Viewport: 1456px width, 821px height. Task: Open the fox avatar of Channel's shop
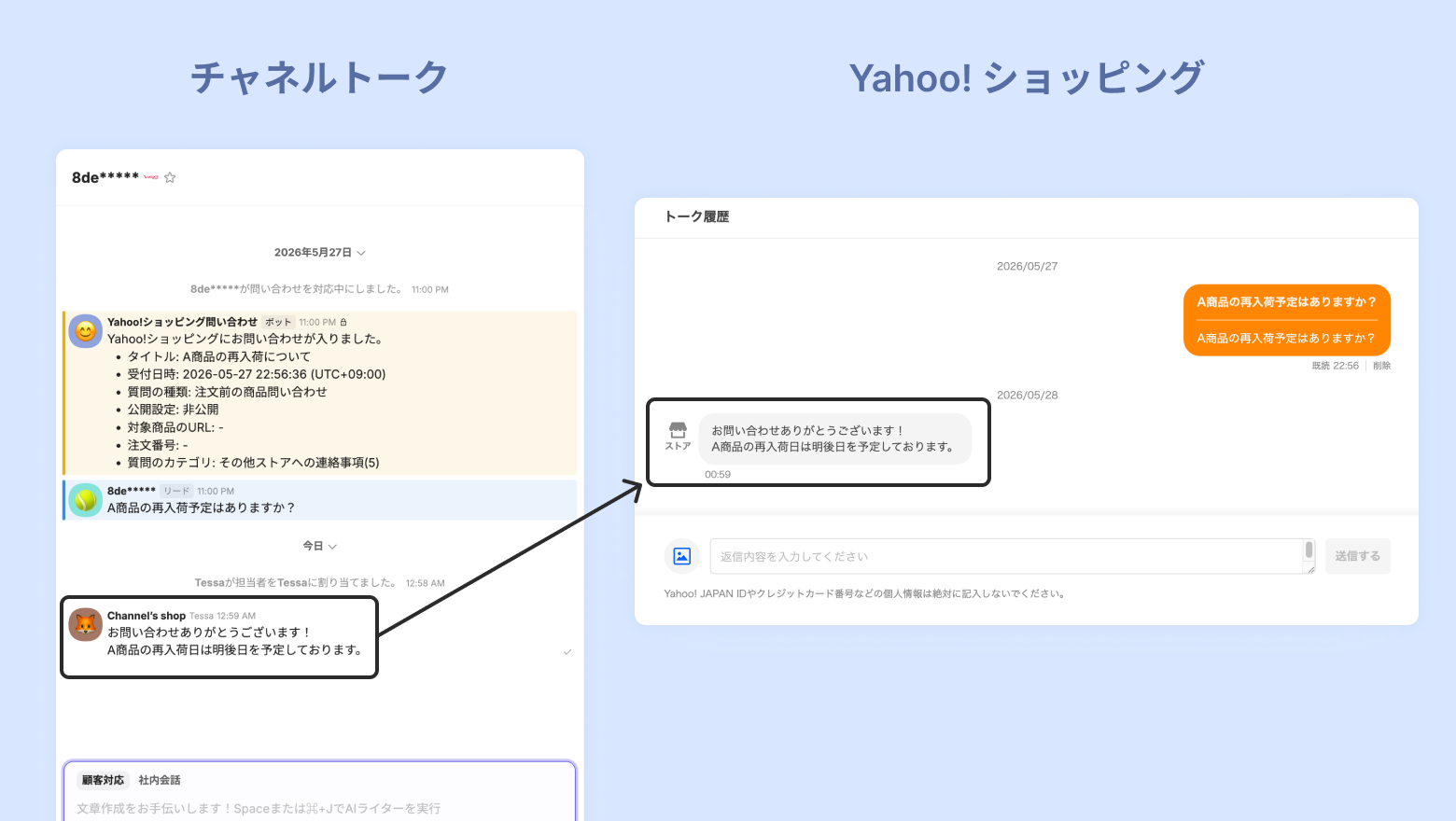[x=86, y=624]
